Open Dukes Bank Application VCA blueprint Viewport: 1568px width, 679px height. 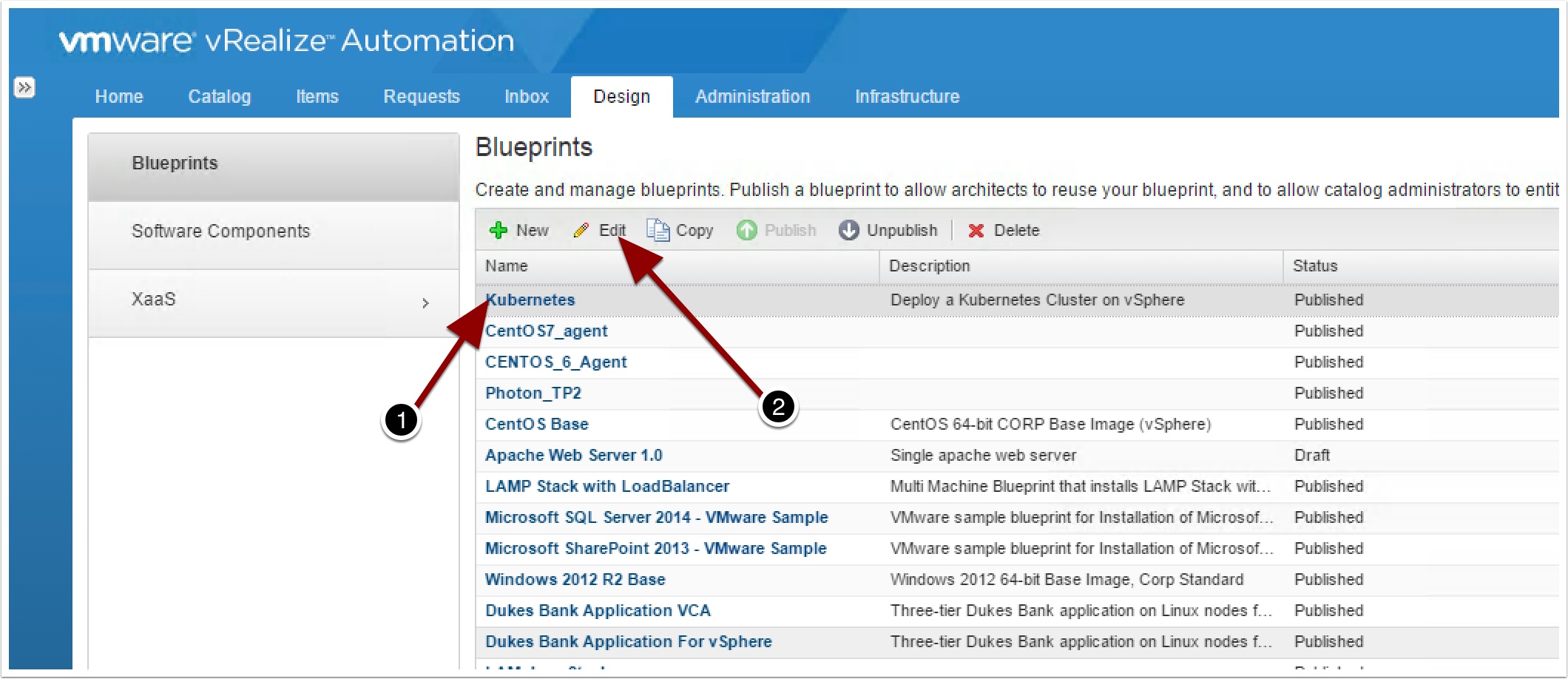pos(598,611)
